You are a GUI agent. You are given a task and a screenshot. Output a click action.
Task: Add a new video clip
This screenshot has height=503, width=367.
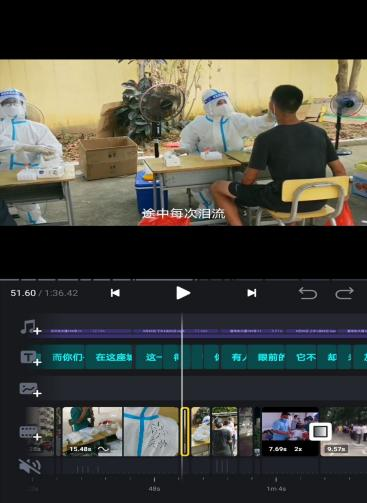click(x=31, y=433)
